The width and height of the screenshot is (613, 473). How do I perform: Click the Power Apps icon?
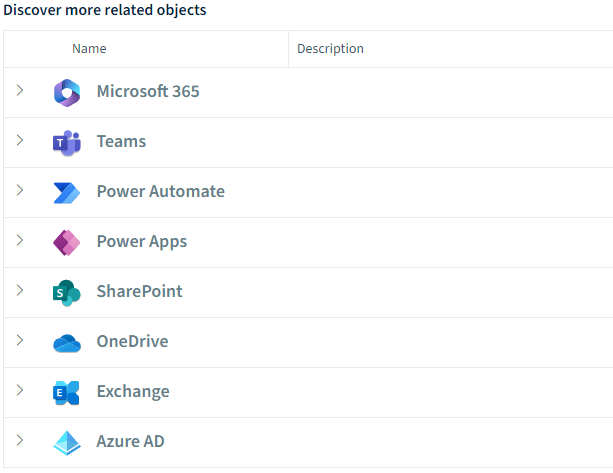pos(67,243)
